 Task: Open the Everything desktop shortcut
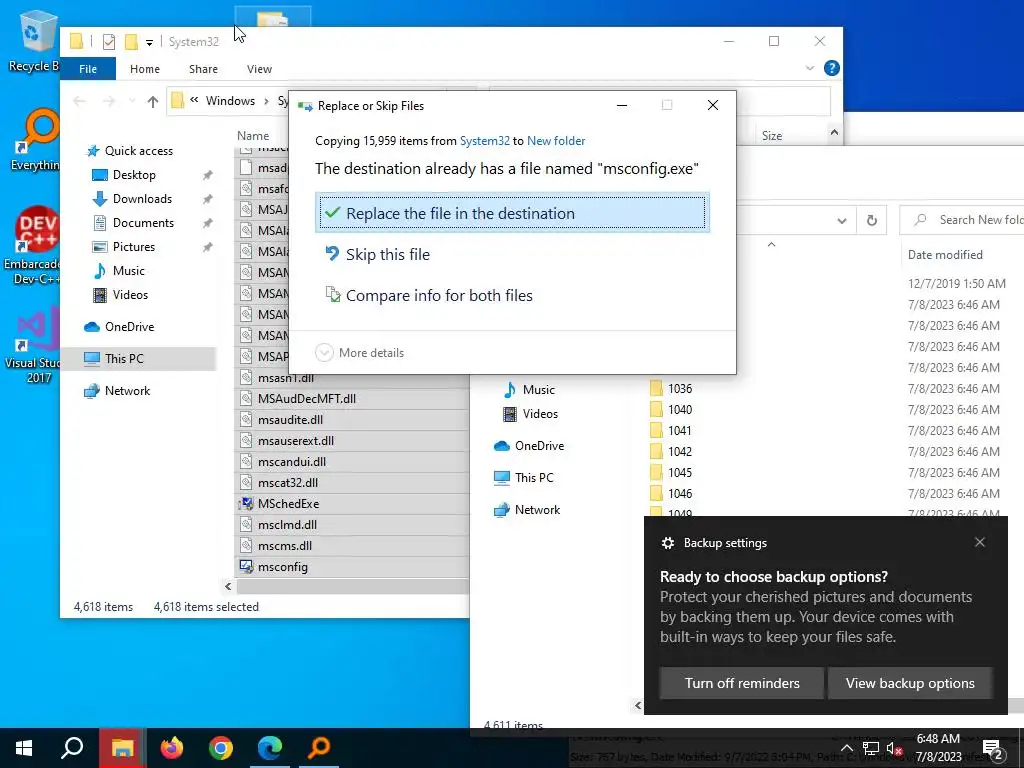click(36, 138)
